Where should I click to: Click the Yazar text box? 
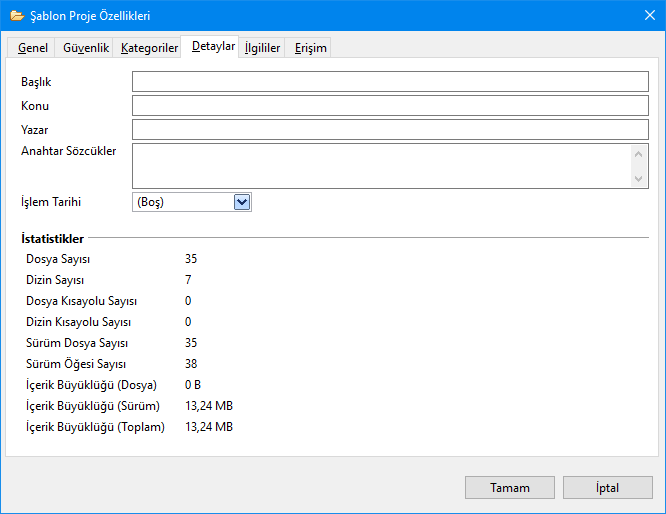point(390,130)
